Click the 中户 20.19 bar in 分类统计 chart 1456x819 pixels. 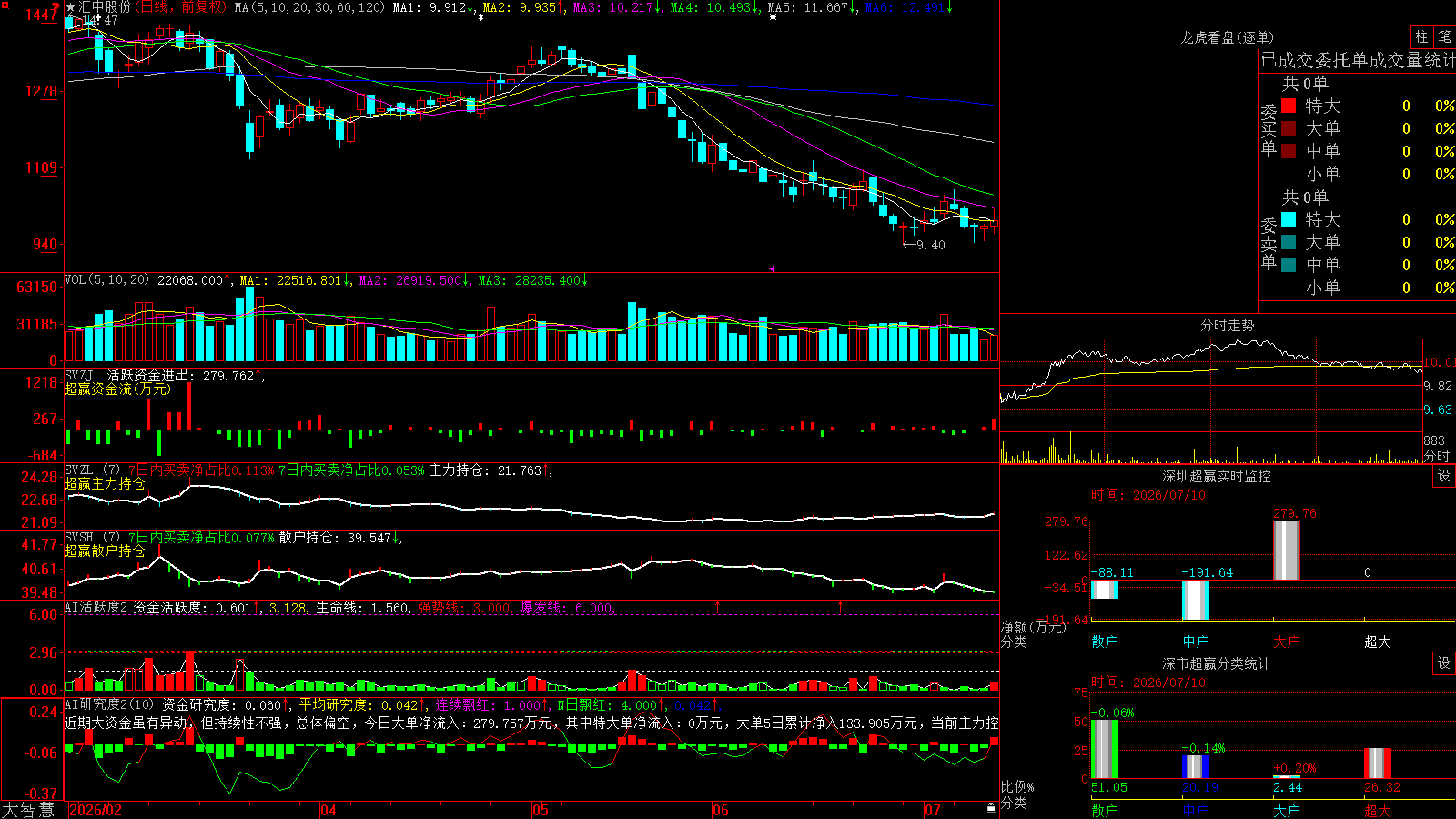pyautogui.click(x=1196, y=767)
